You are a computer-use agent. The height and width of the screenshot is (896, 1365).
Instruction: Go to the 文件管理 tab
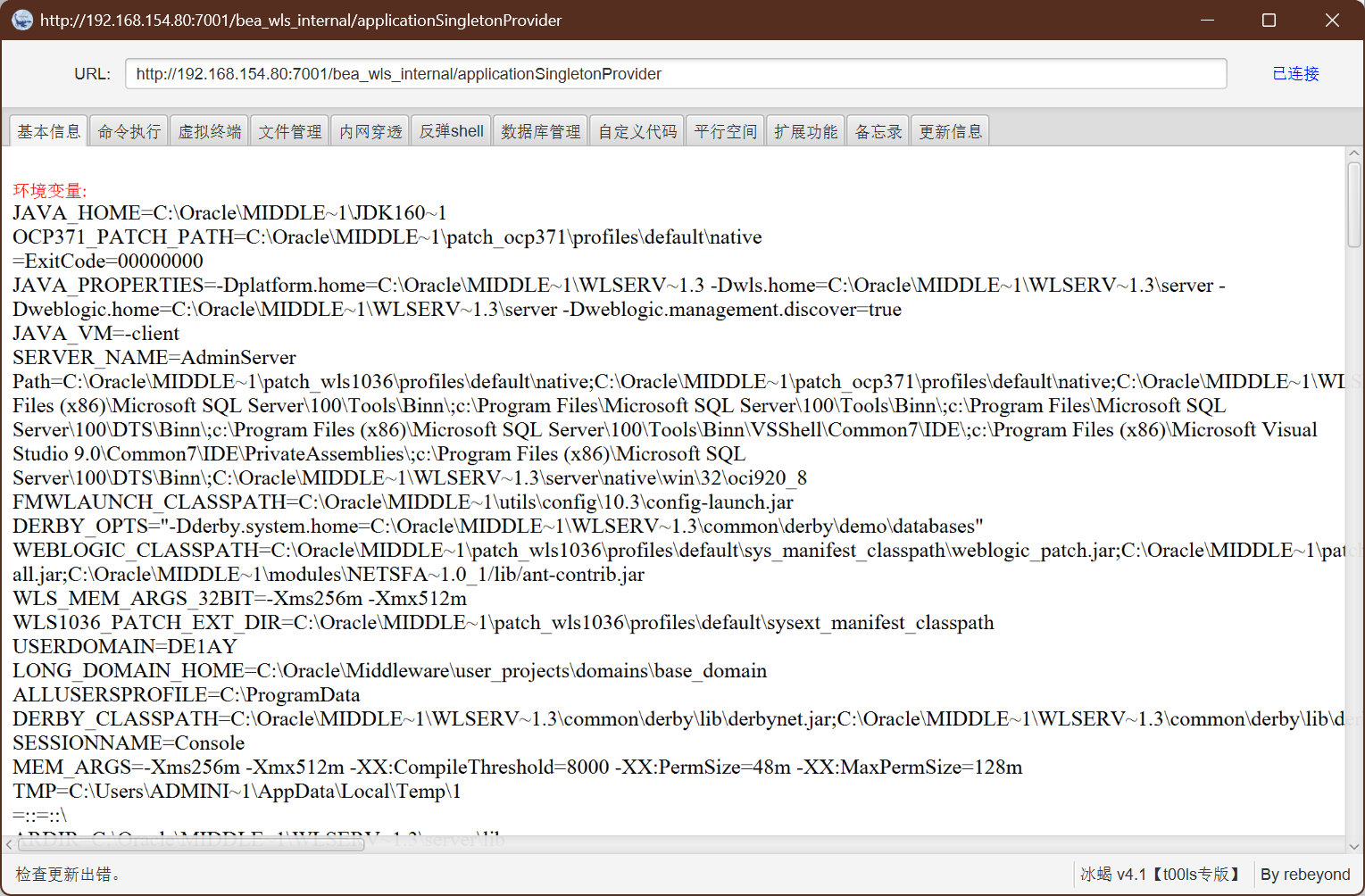289,131
